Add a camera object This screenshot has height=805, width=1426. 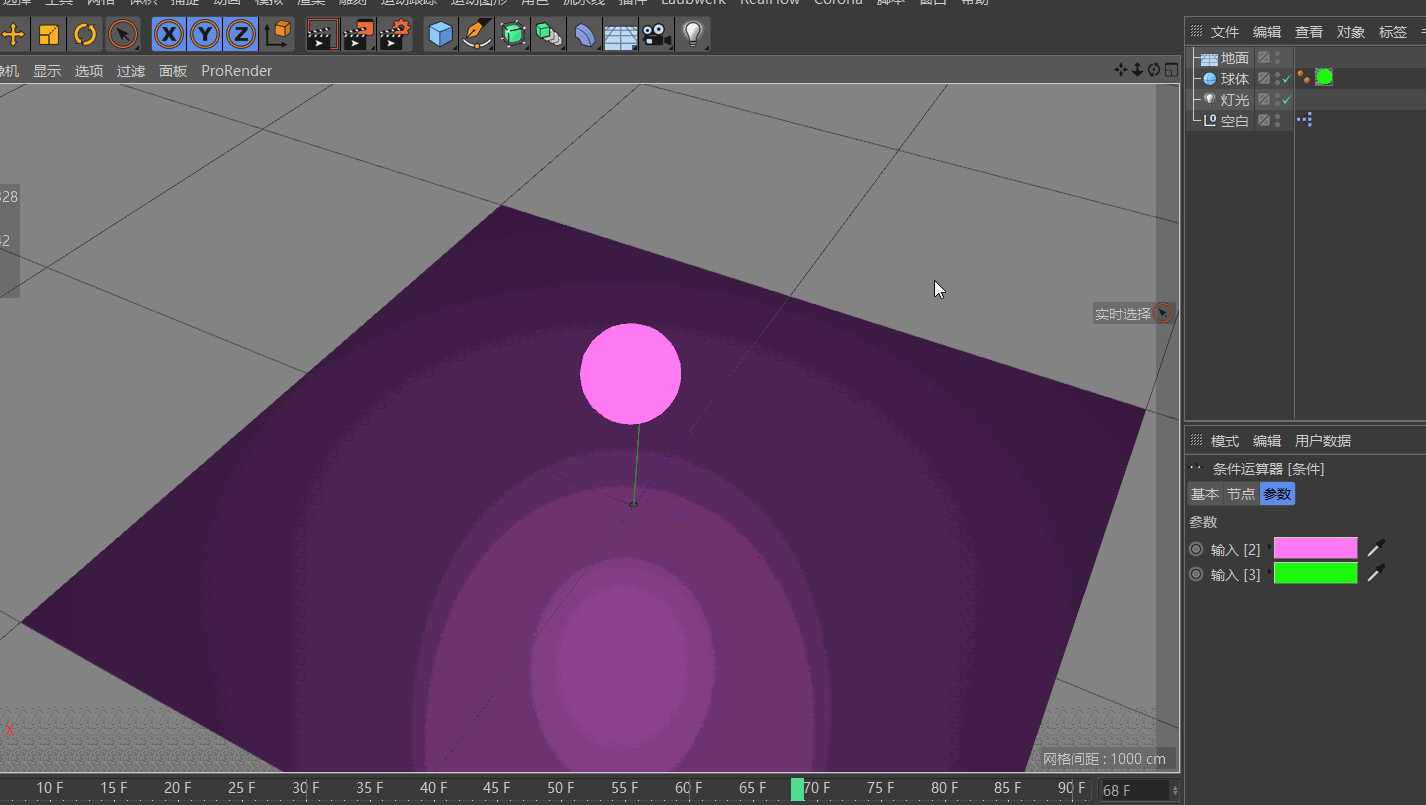click(x=657, y=35)
